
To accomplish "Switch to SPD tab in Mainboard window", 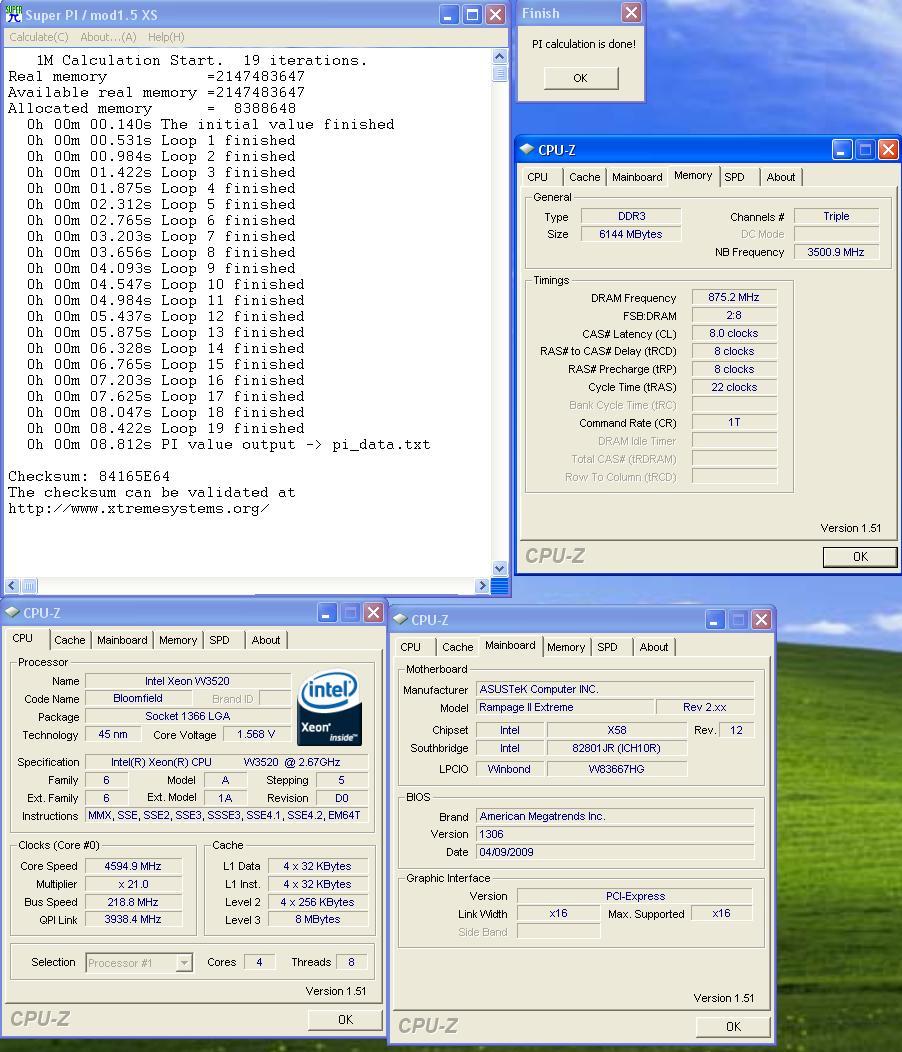I will click(607, 647).
